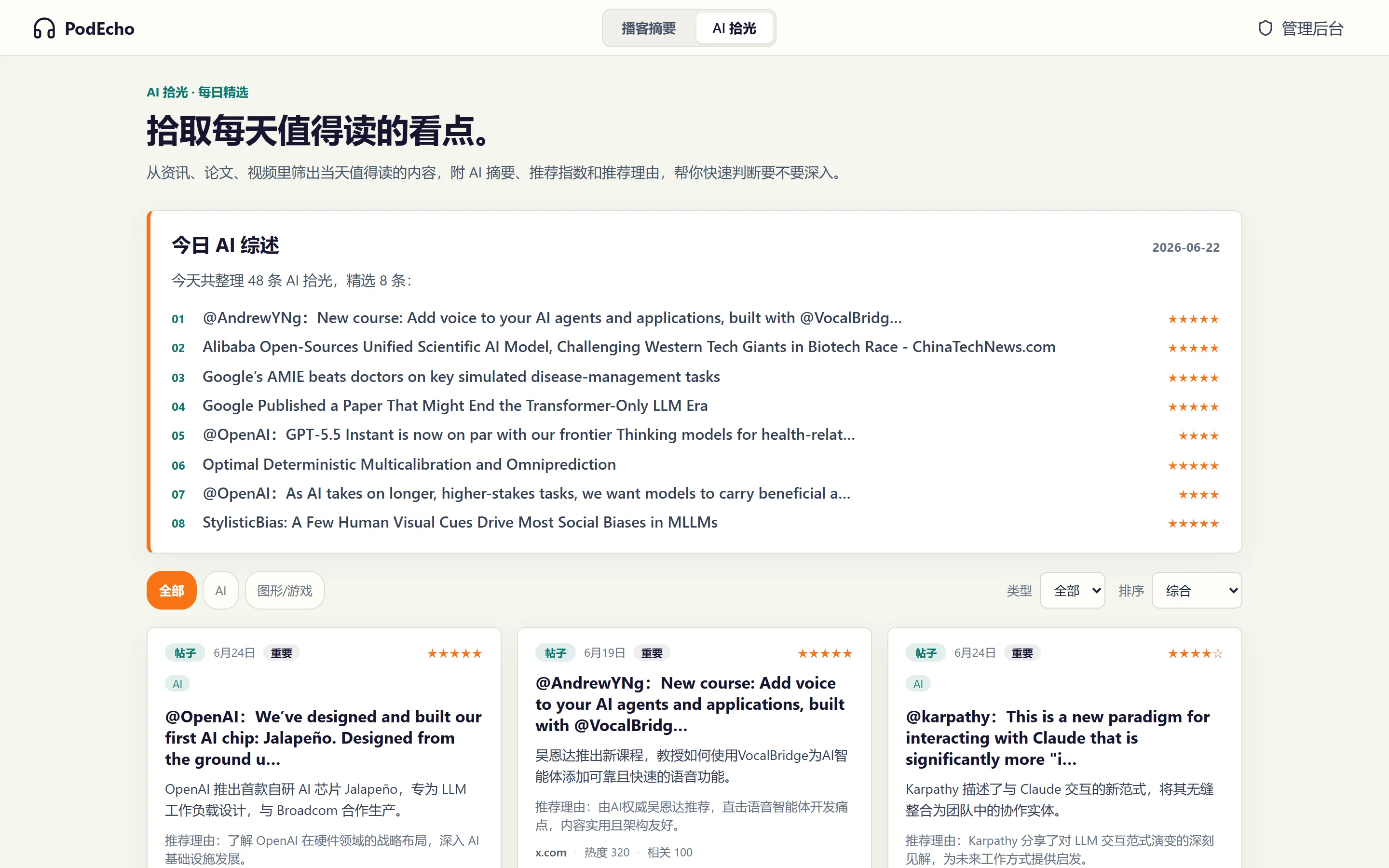Click the 帖子 tag on the karpathy card

tap(925, 653)
